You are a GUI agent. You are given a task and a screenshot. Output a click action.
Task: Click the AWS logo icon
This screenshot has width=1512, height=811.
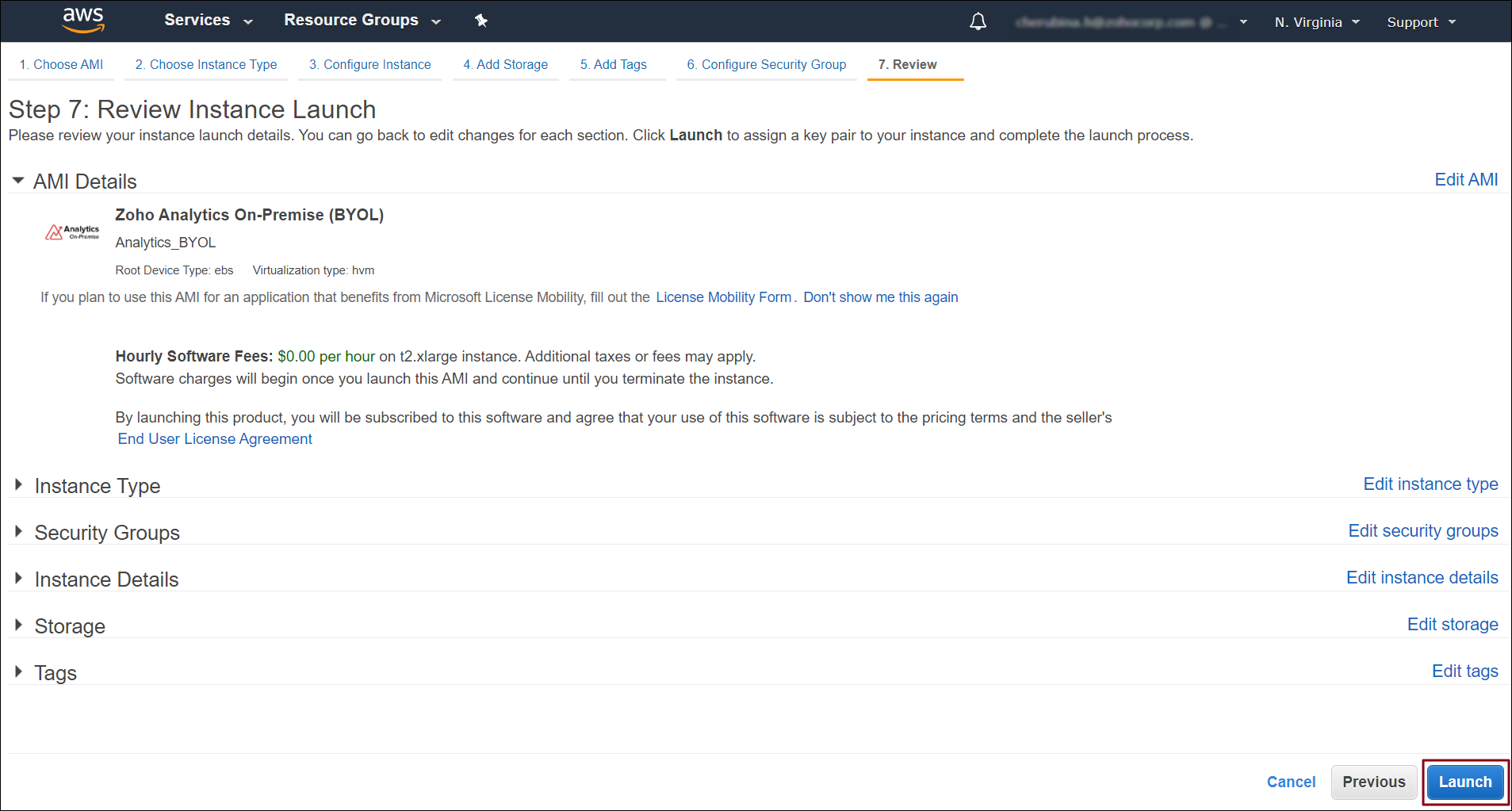point(83,21)
